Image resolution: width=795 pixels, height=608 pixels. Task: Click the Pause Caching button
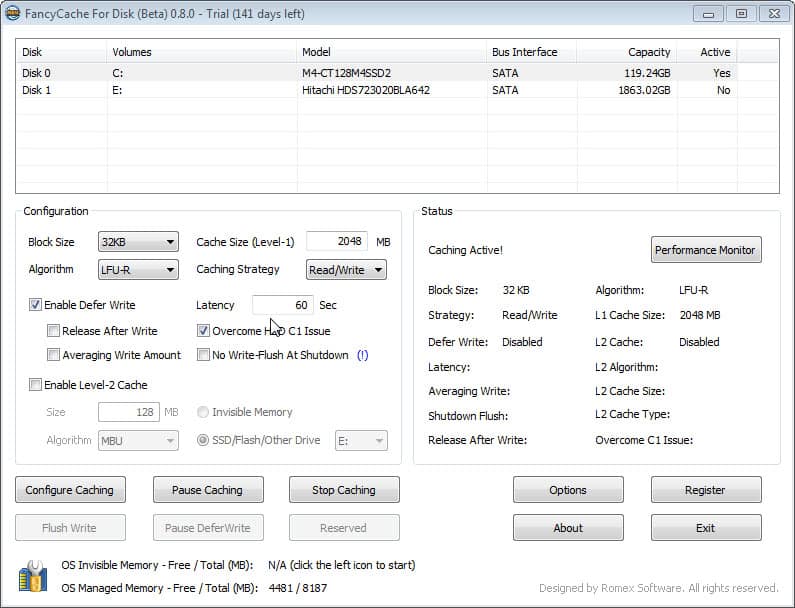208,490
